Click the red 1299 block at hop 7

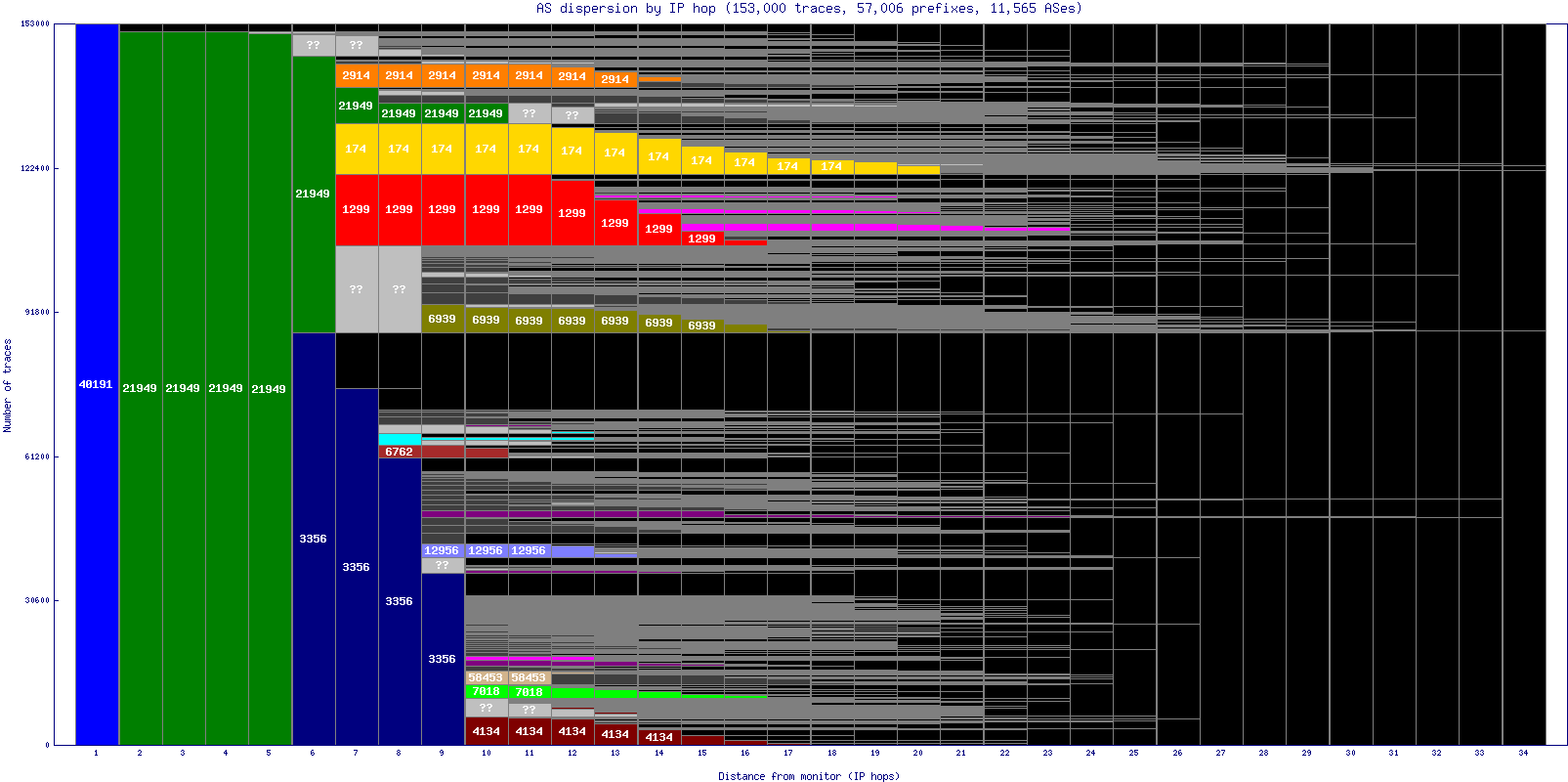tap(357, 209)
